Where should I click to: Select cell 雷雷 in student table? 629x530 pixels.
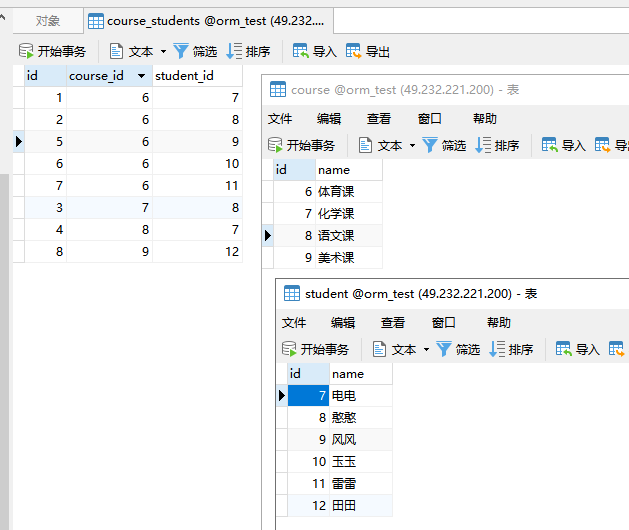point(361,483)
